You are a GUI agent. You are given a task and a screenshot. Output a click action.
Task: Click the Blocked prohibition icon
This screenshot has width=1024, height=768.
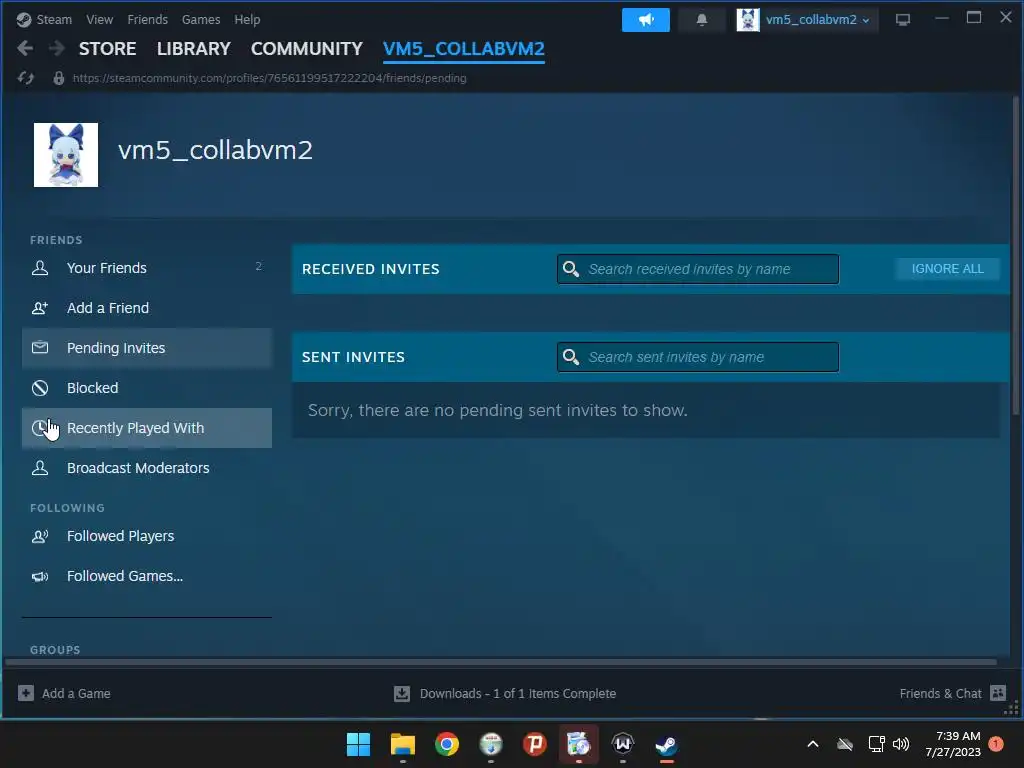click(40, 388)
